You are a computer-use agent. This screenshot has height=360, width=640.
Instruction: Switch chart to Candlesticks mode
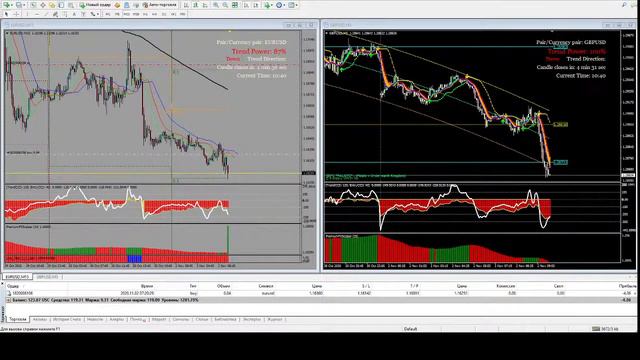coord(196,5)
